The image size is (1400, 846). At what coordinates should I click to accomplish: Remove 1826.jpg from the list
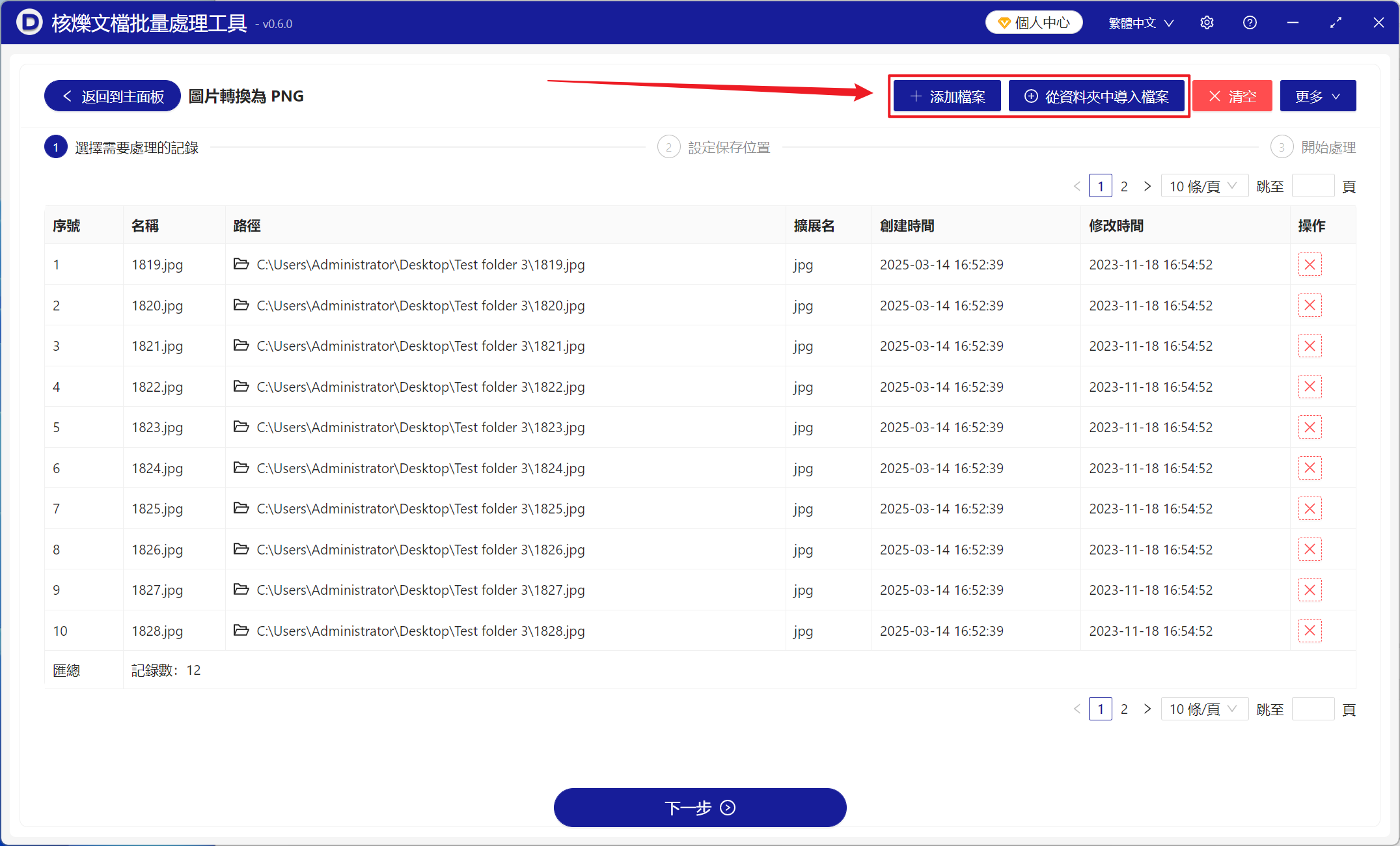[x=1310, y=549]
